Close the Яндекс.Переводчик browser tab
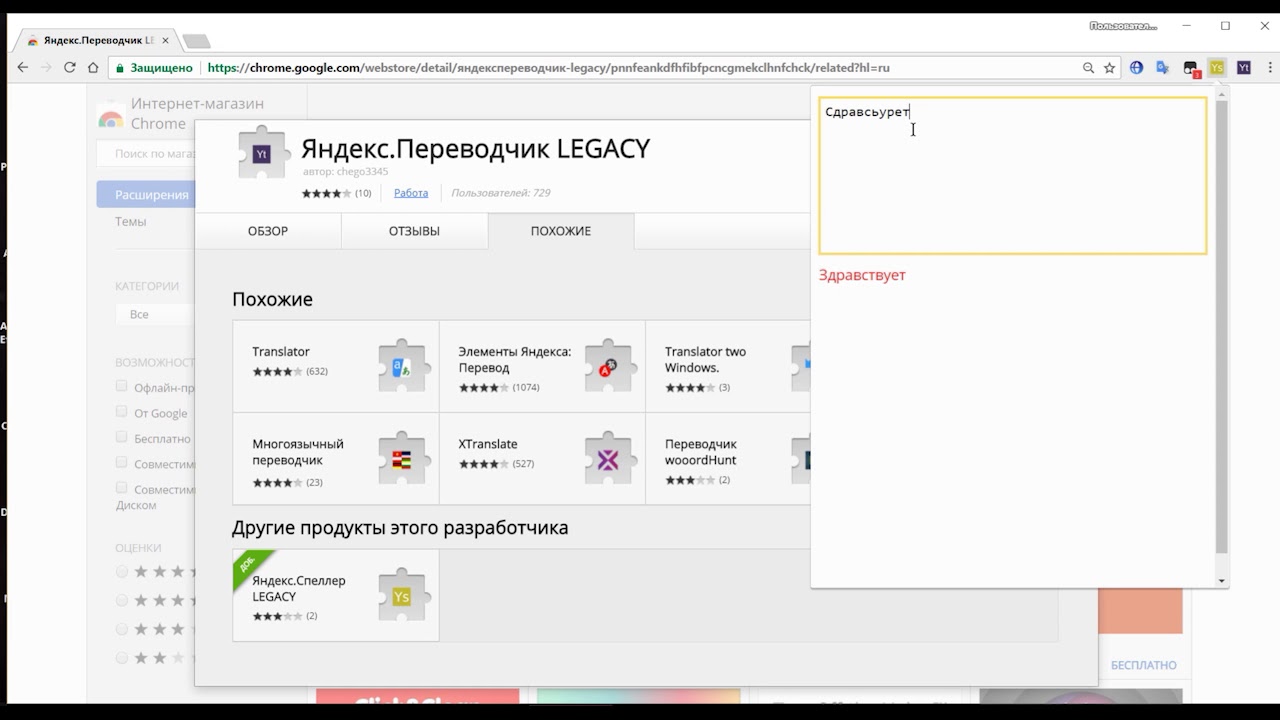 coord(166,40)
